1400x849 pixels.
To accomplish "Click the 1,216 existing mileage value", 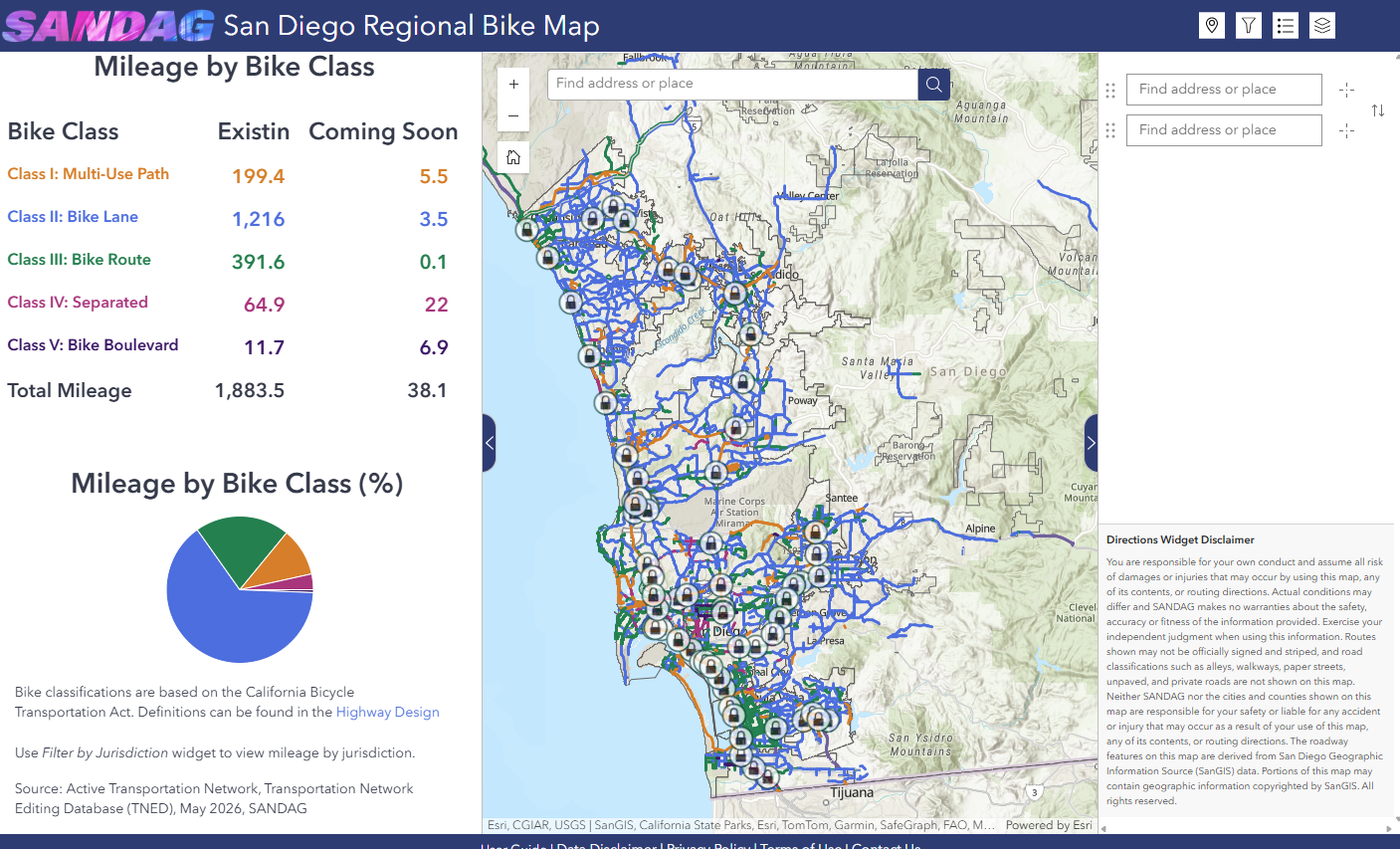I will (x=259, y=219).
